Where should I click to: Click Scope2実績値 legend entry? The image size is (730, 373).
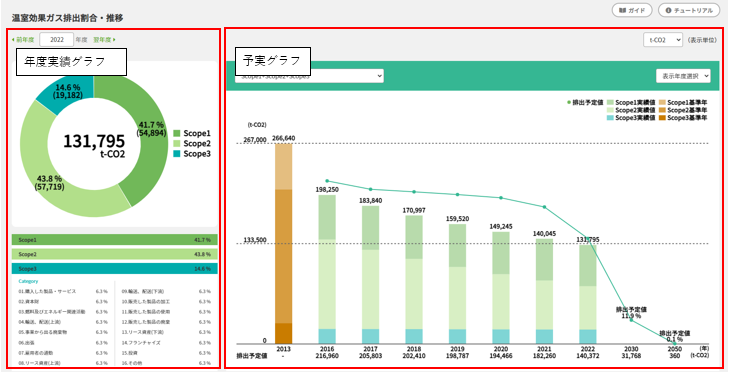[630, 110]
